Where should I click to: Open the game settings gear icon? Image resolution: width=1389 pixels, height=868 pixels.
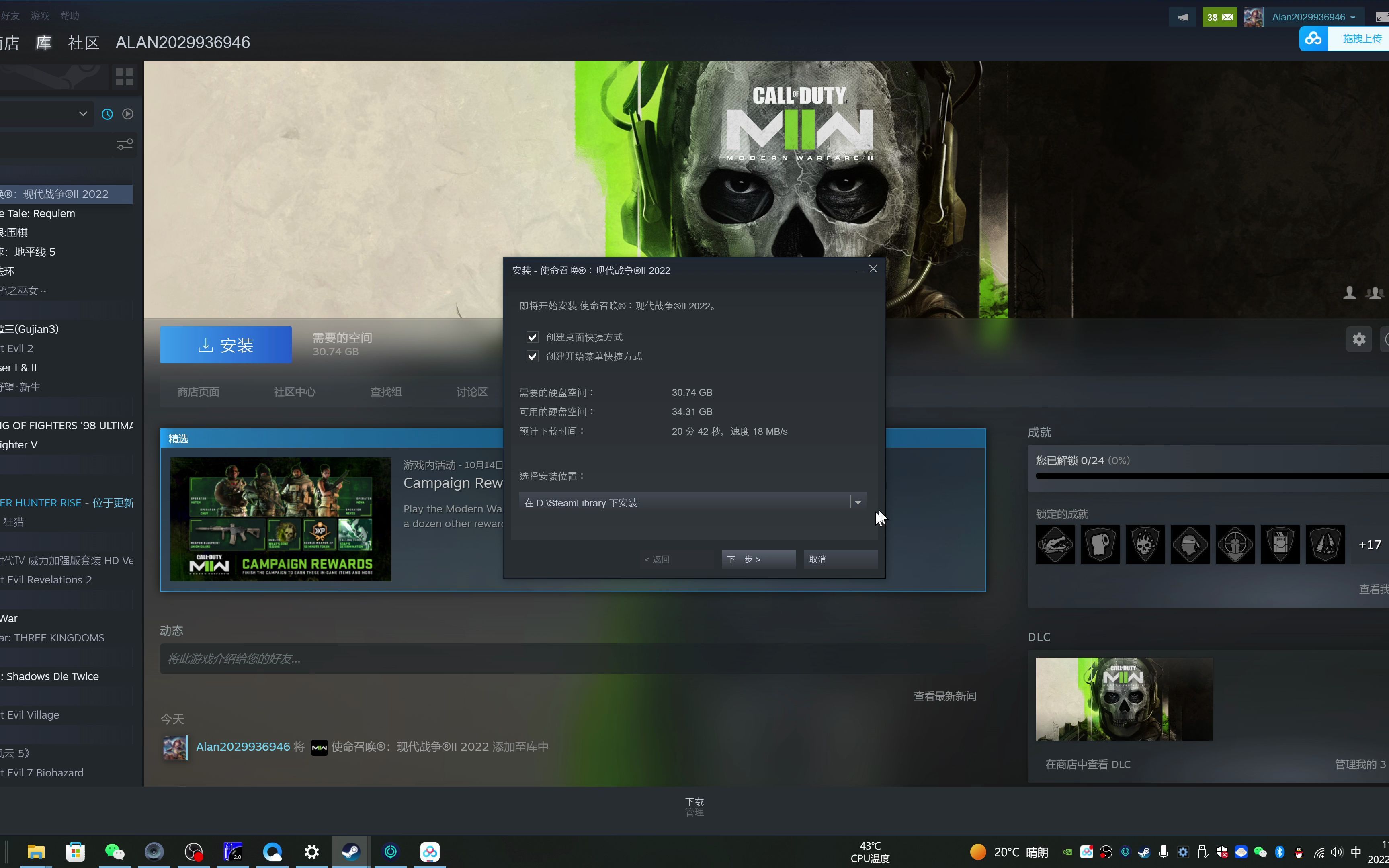(1358, 339)
